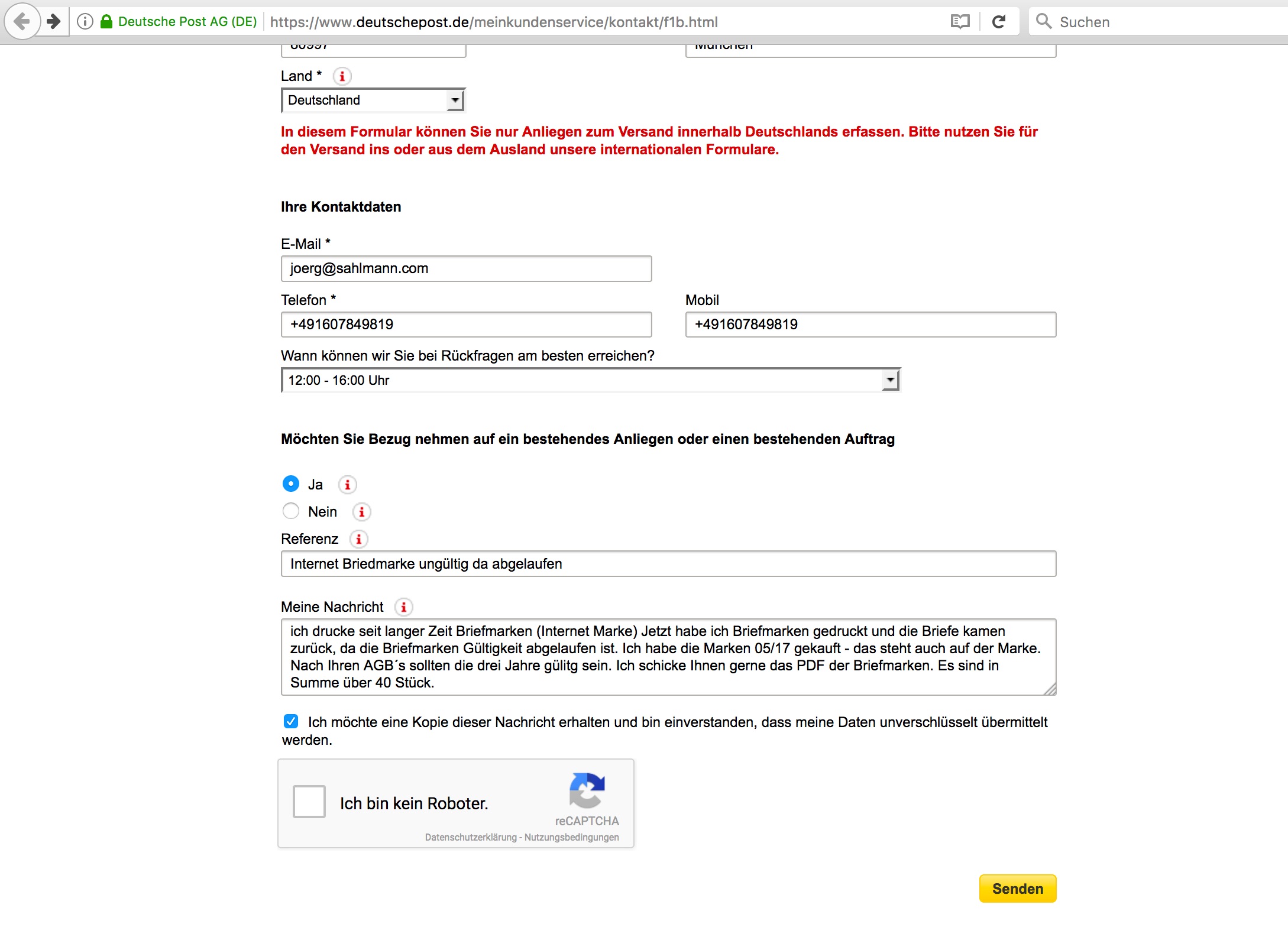The image size is (1288, 934).
Task: Click into the E-Mail input field
Action: pyautogui.click(x=466, y=268)
